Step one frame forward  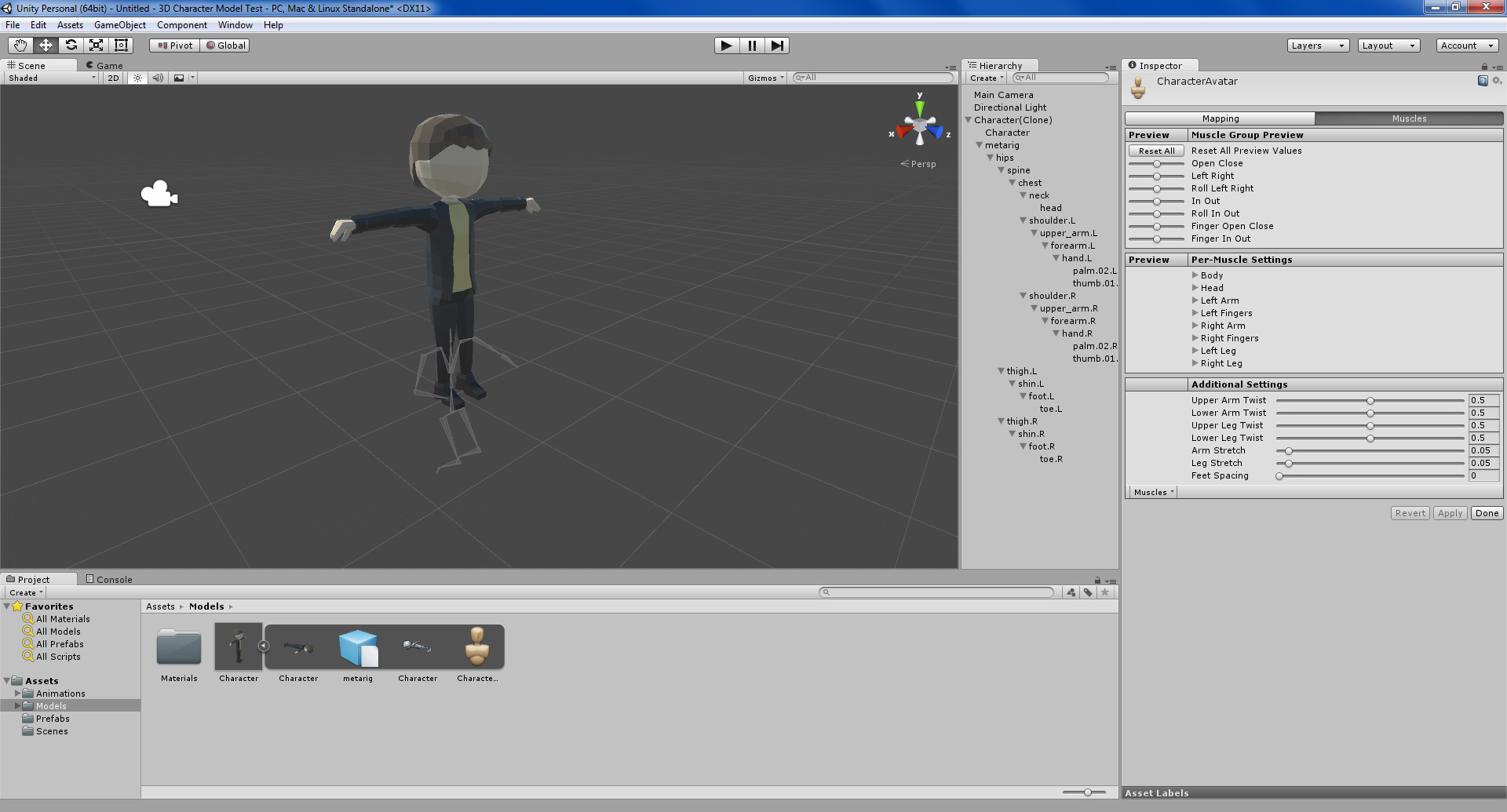coord(777,46)
